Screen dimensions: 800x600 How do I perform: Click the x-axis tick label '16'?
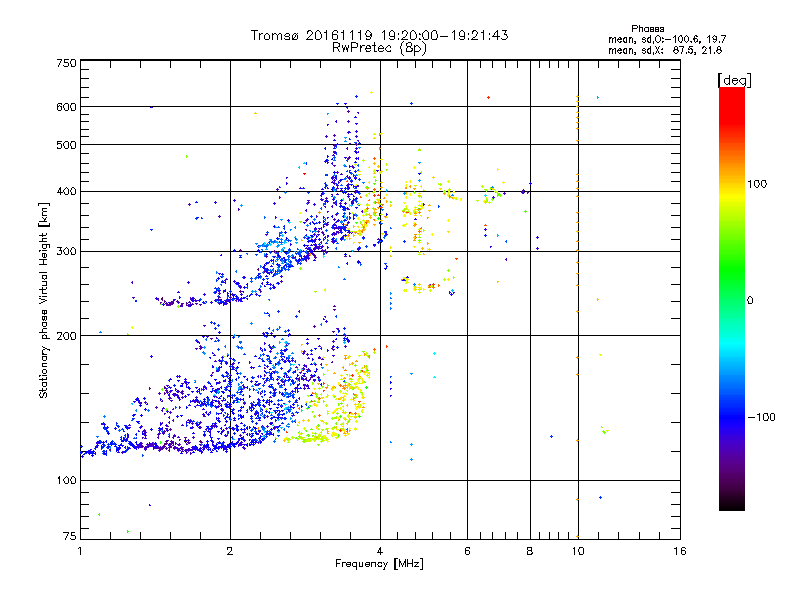(680, 551)
